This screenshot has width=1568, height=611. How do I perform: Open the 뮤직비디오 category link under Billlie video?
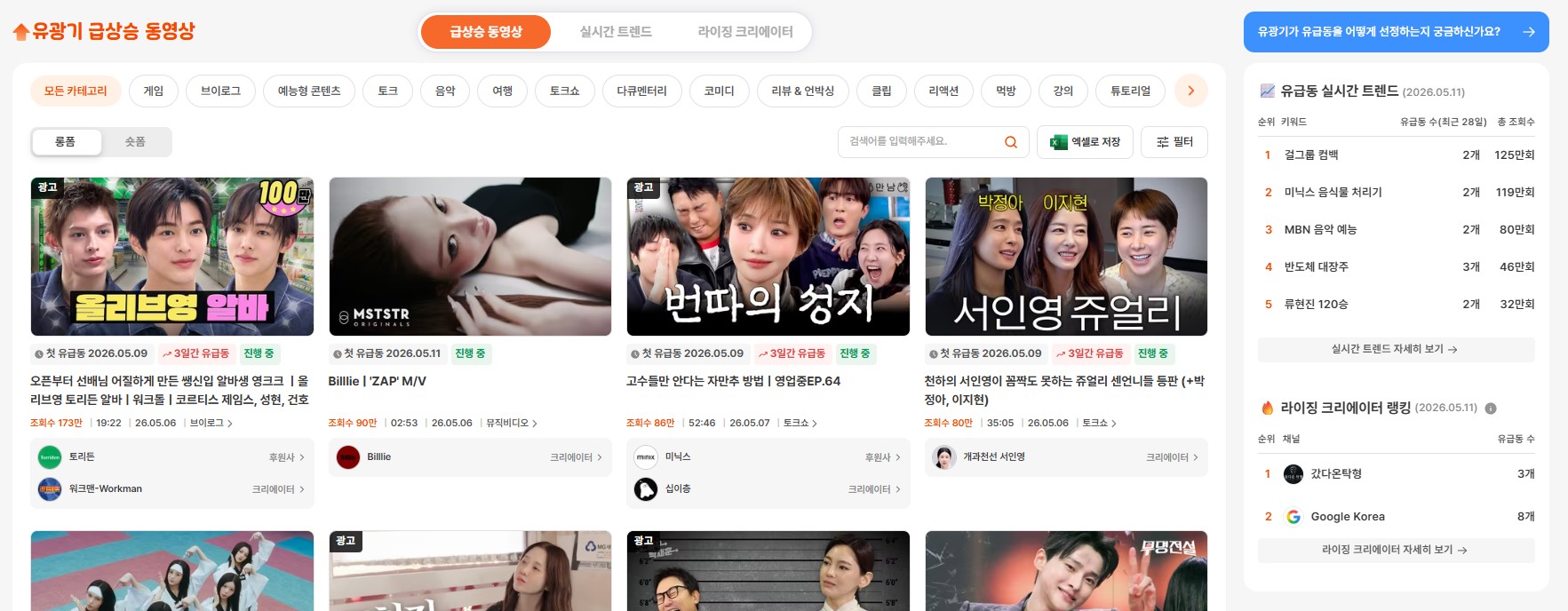point(512,423)
